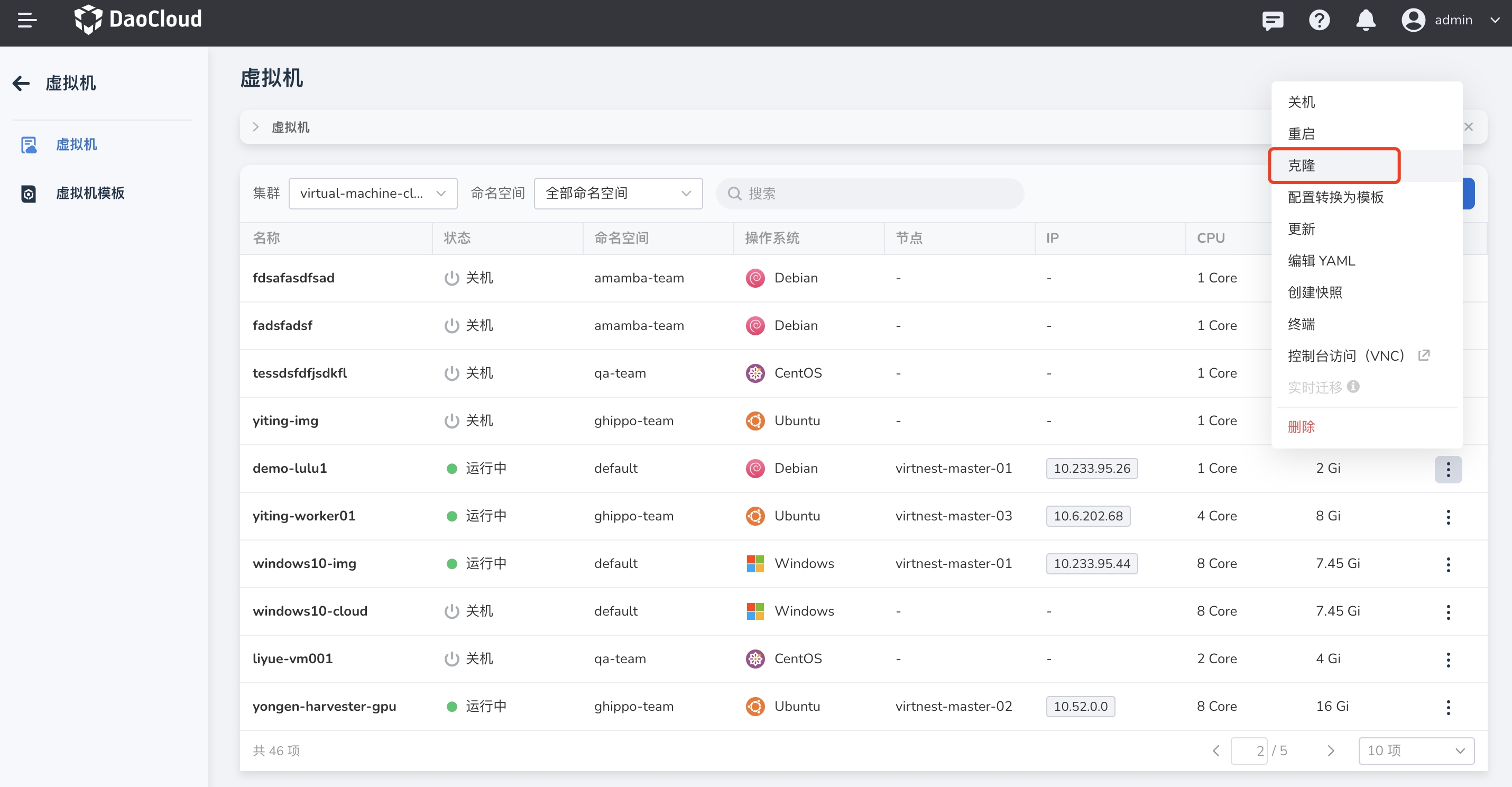The width and height of the screenshot is (1512, 787).
Task: Click the chat message icon in header
Action: 1273,21
